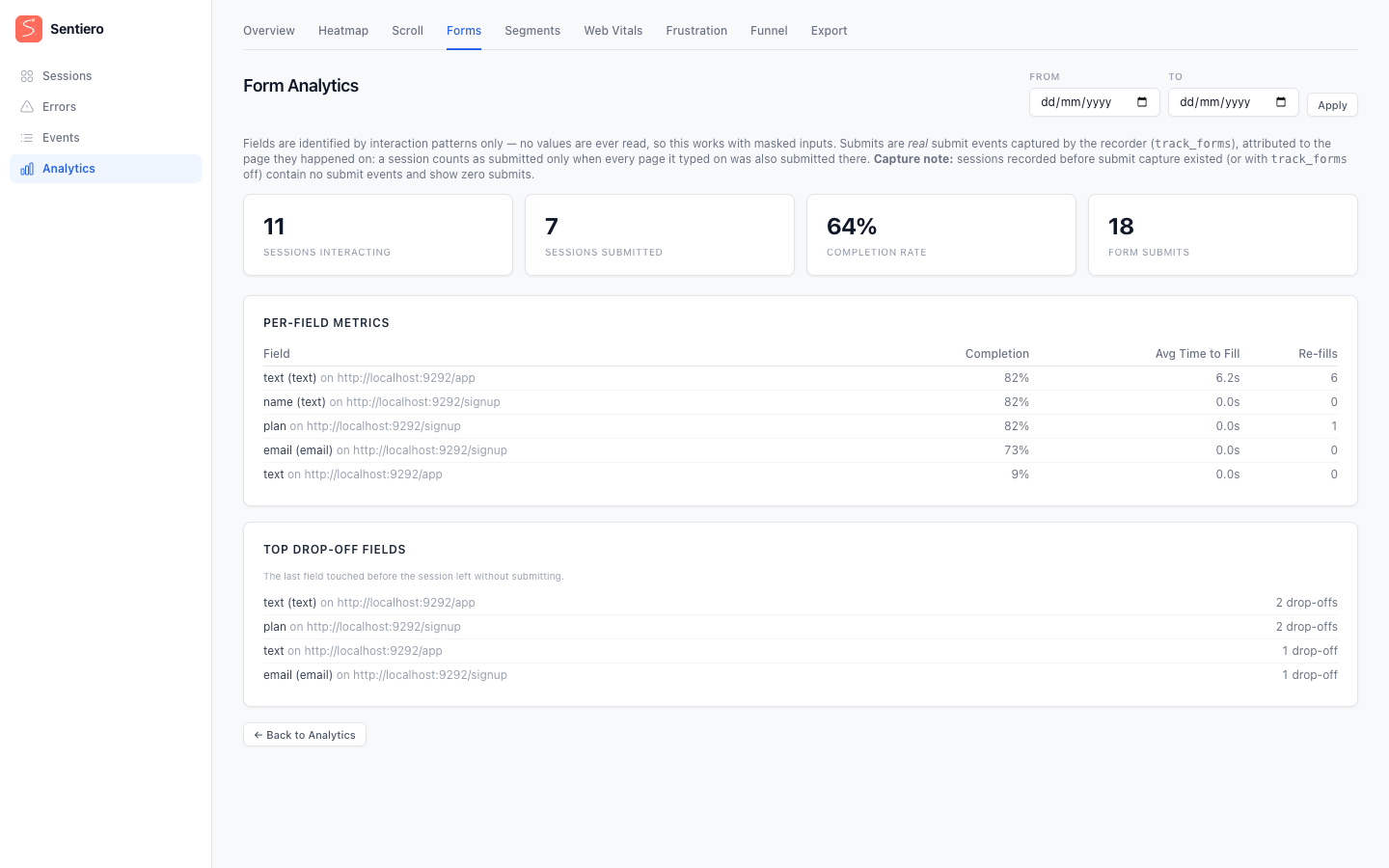Image resolution: width=1389 pixels, height=868 pixels.
Task: Click the Sentiero logo icon
Action: (29, 29)
